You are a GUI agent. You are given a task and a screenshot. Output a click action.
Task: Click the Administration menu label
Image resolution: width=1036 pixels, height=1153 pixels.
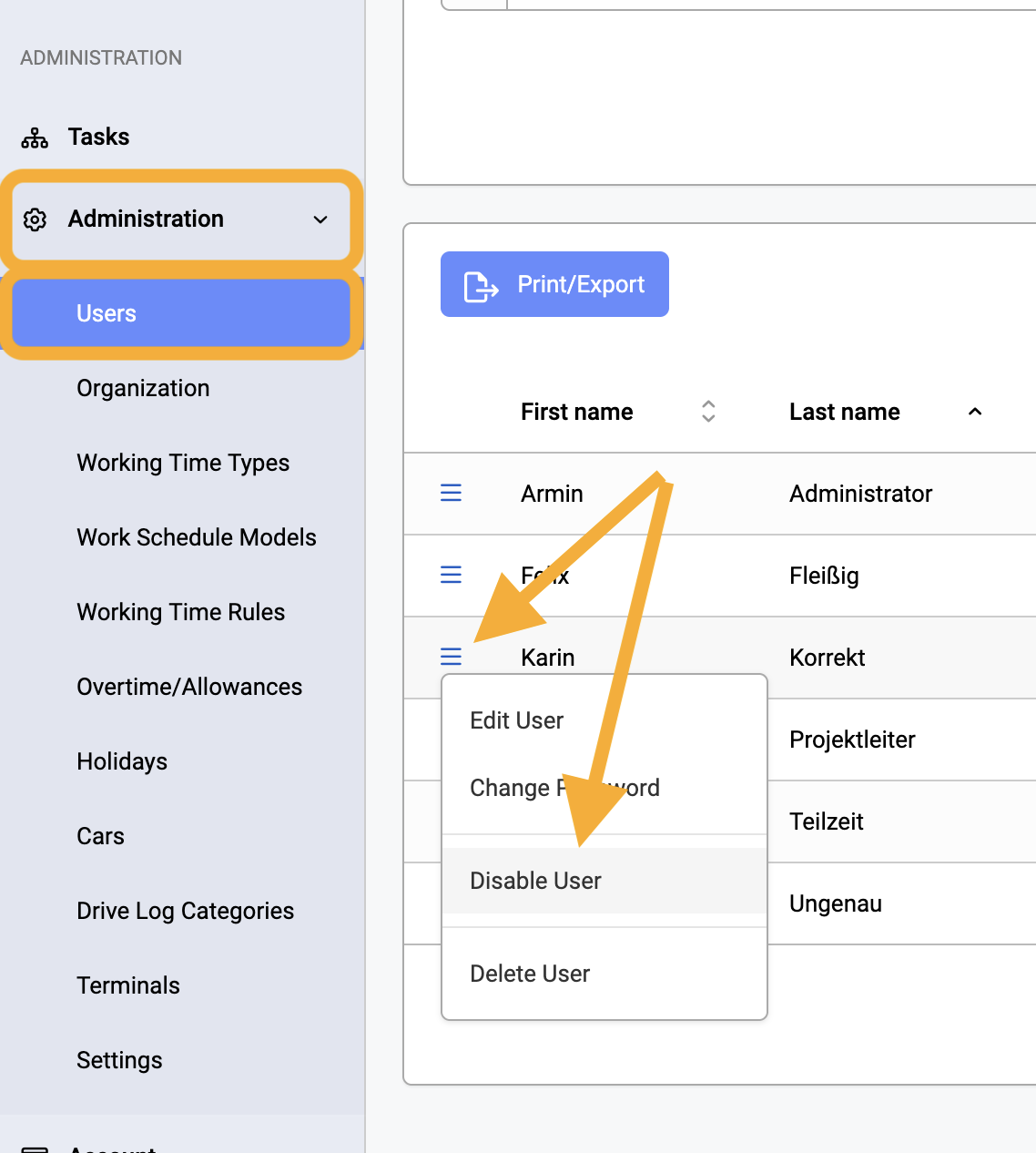[146, 219]
